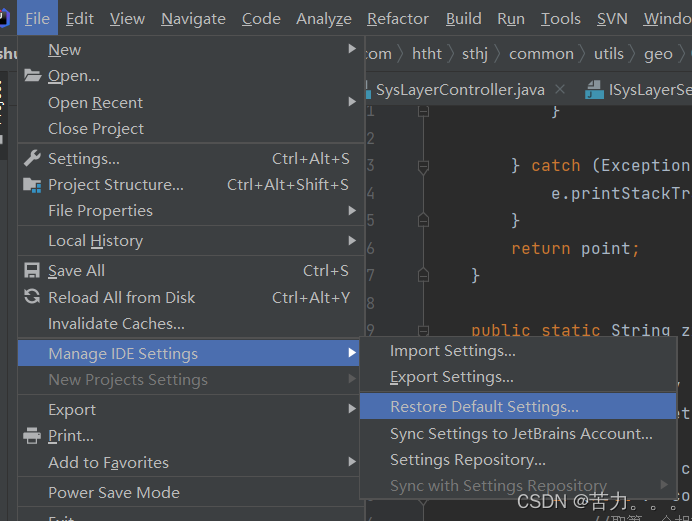Click the Open folder icon

(x=32, y=76)
